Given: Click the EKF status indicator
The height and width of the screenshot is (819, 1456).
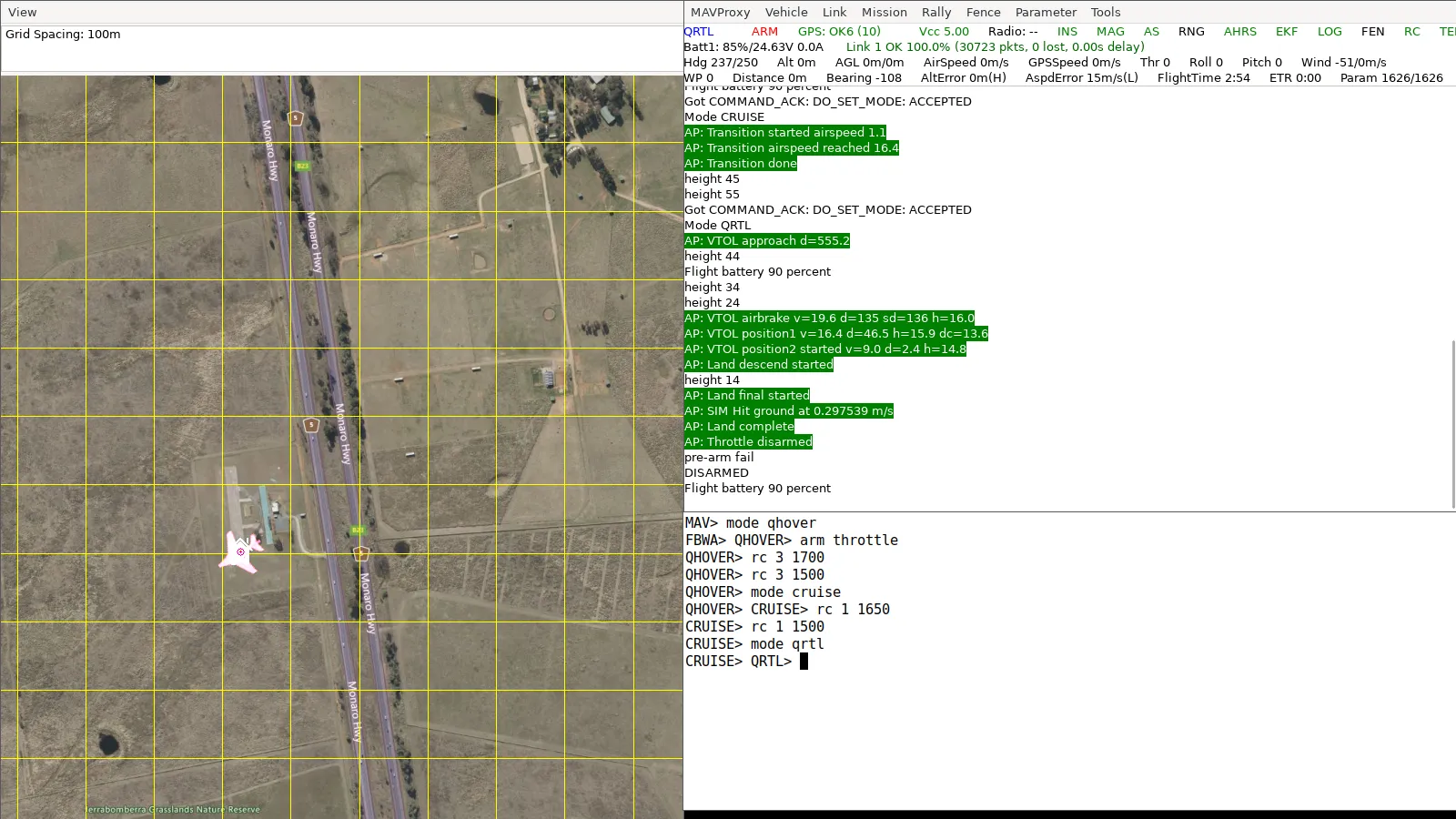Looking at the screenshot, I should [1287, 31].
